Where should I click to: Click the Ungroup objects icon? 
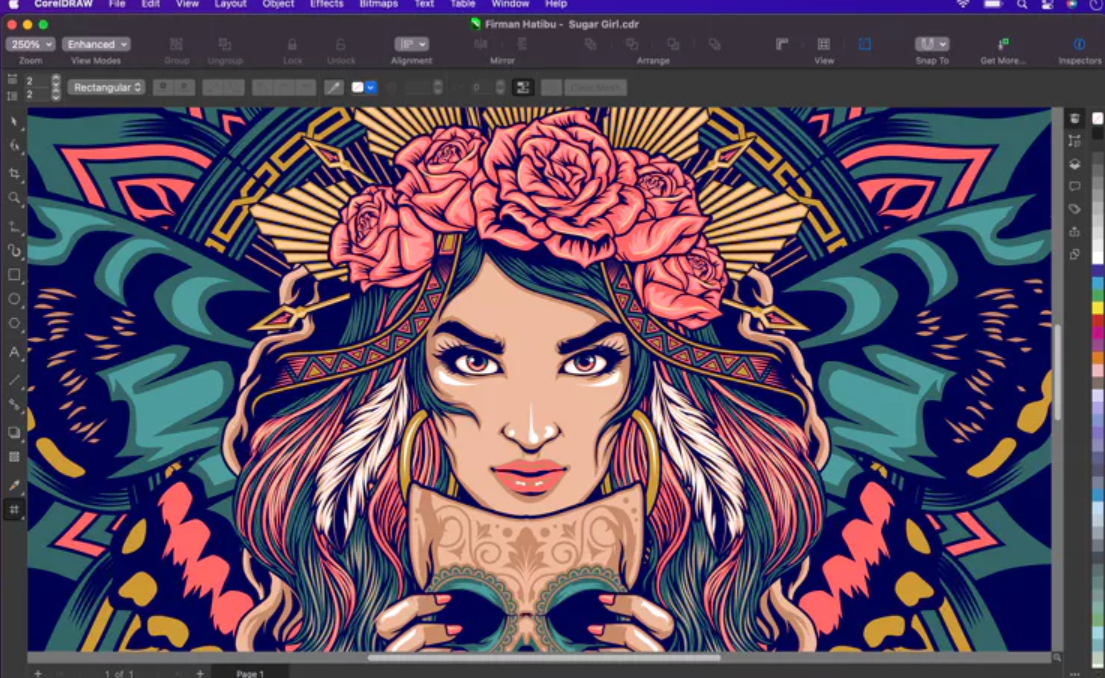(x=225, y=44)
